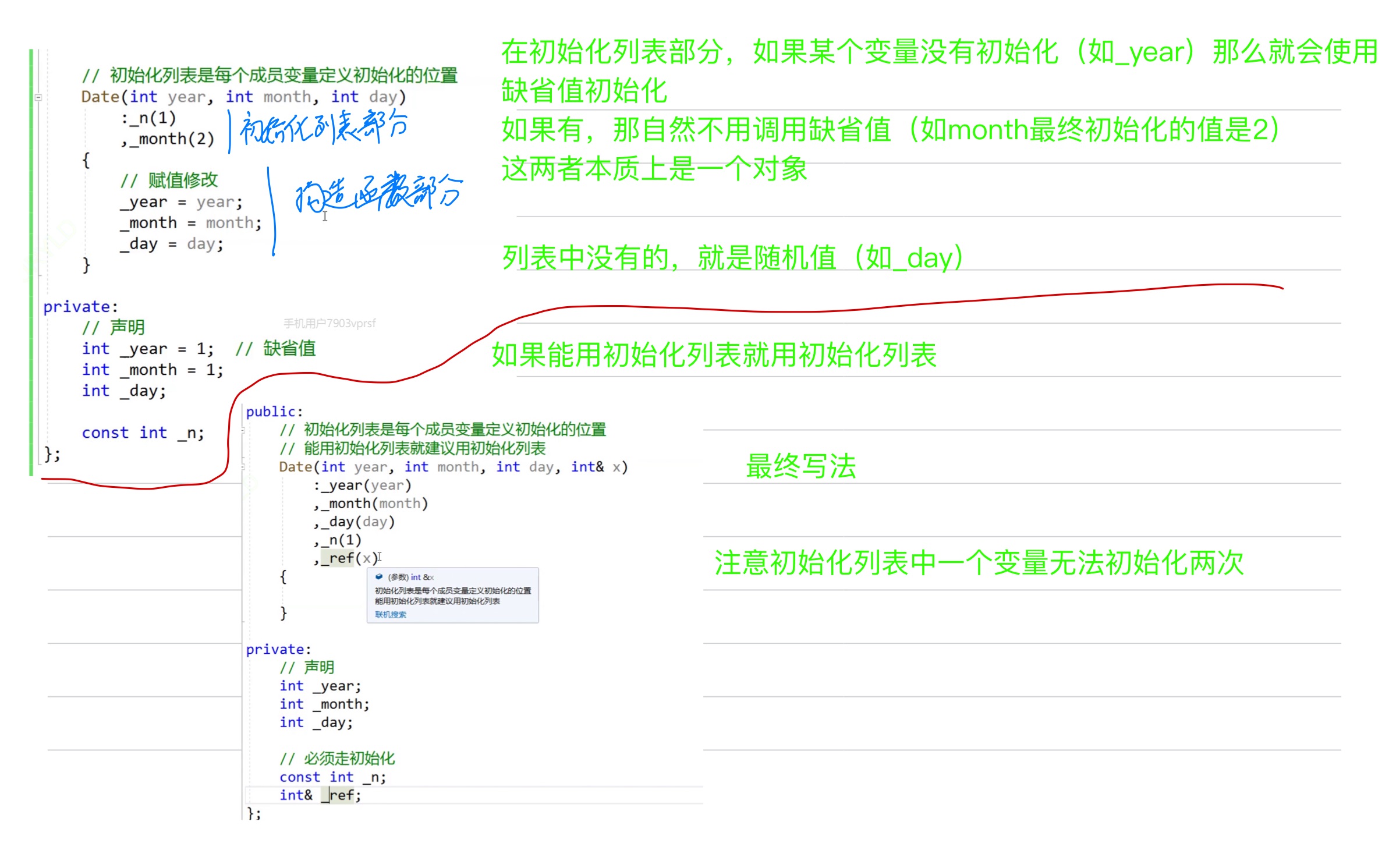The height and width of the screenshot is (868, 1389).
Task: Click the '手机用户7903vprsf' watermark text
Action: click(x=329, y=323)
